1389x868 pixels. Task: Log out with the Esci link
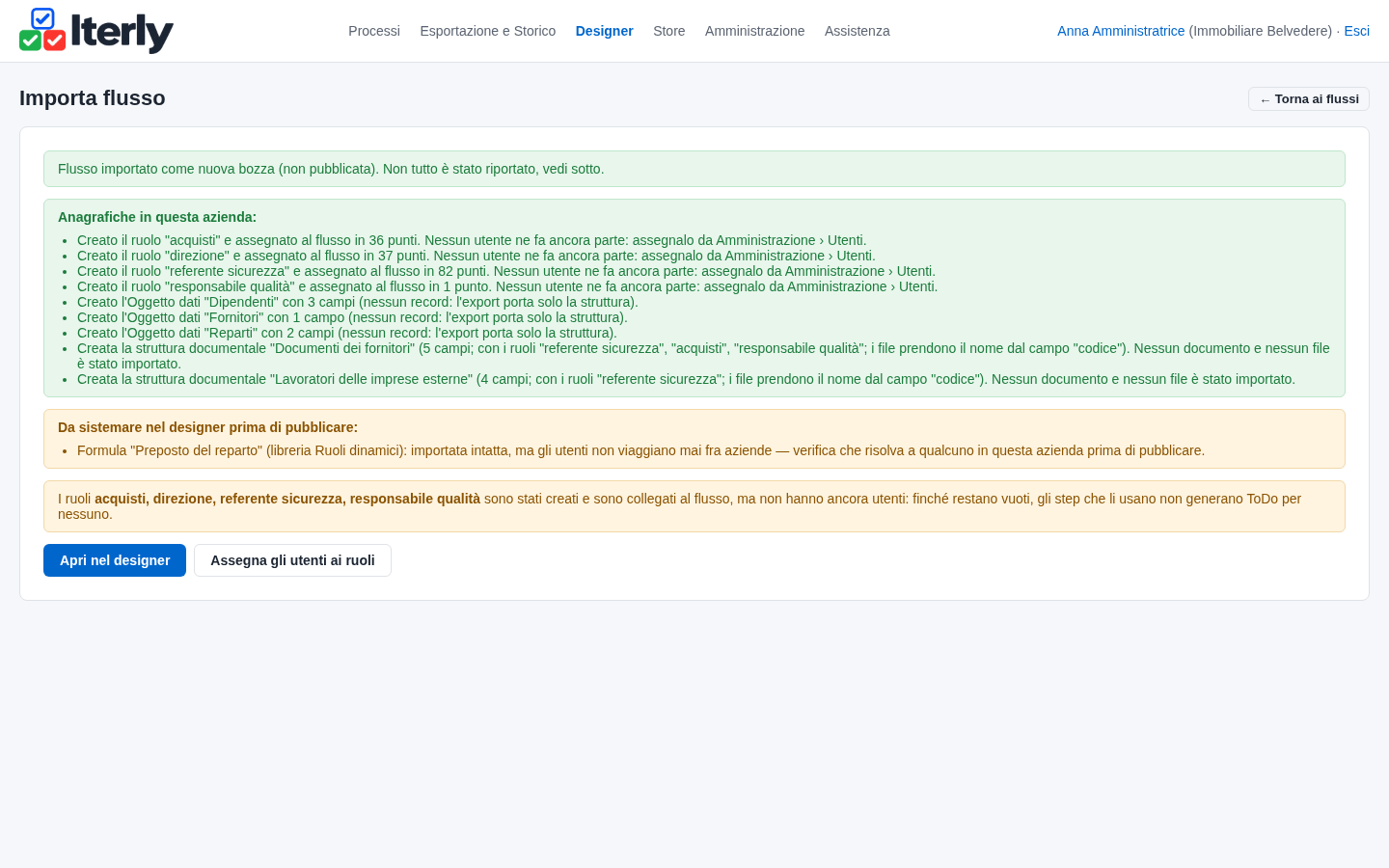coord(1356,31)
